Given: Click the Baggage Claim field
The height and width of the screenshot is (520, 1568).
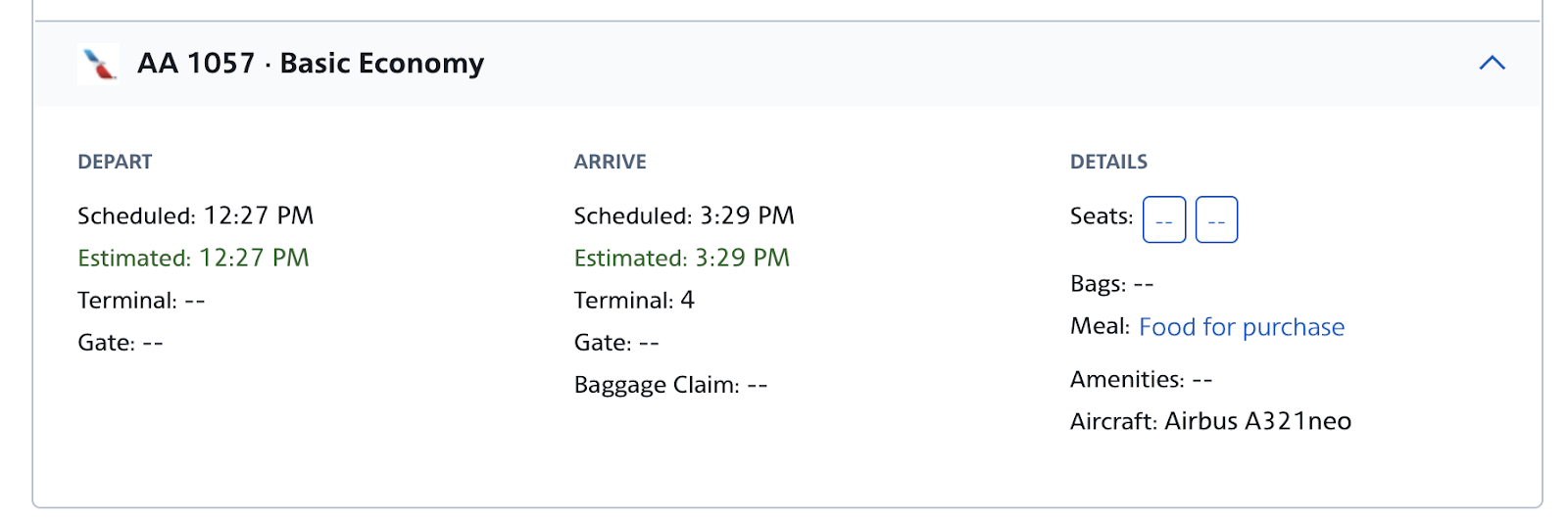Looking at the screenshot, I should [670, 385].
